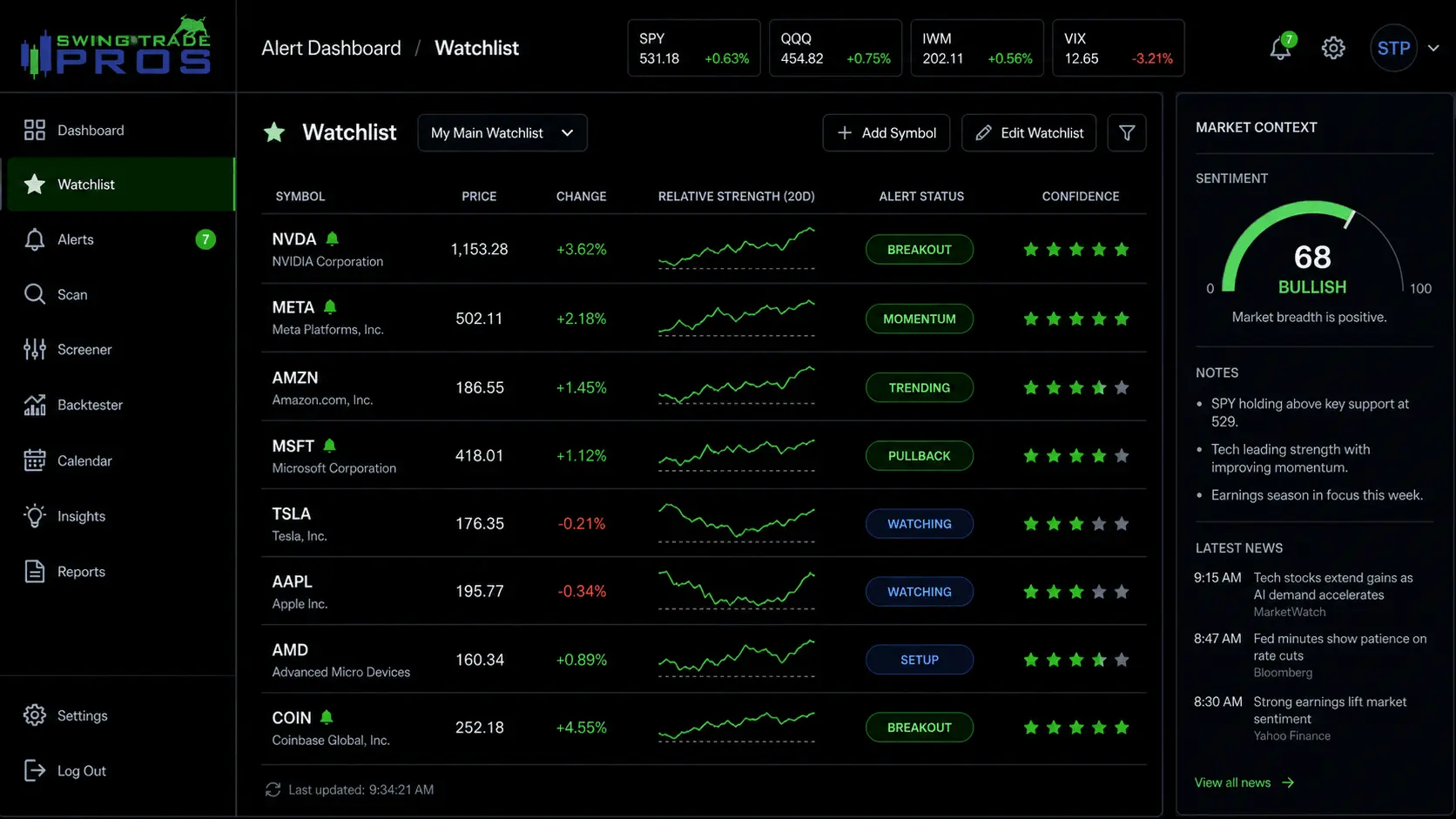Screen dimensions: 1456x819
Task: Click the Add Symbol button
Action: (886, 133)
